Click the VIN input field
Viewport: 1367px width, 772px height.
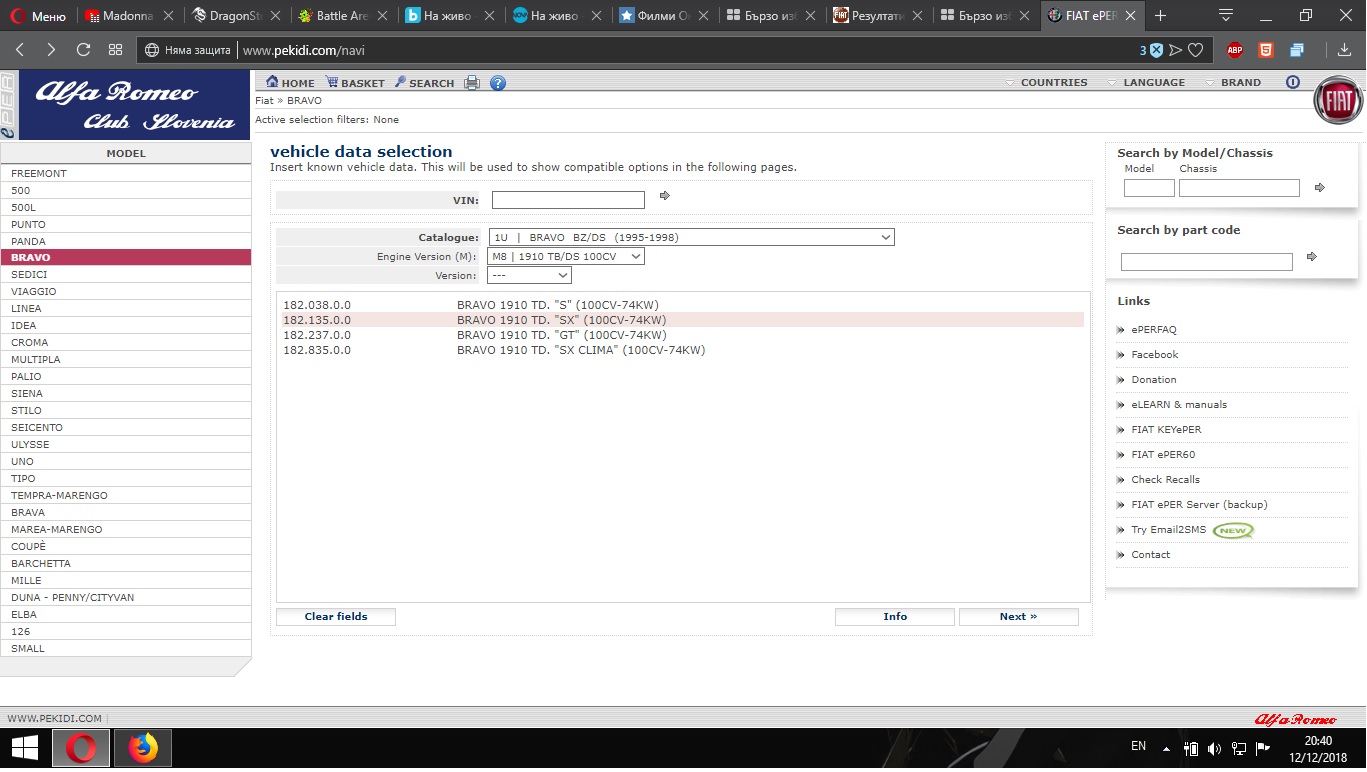pos(568,200)
